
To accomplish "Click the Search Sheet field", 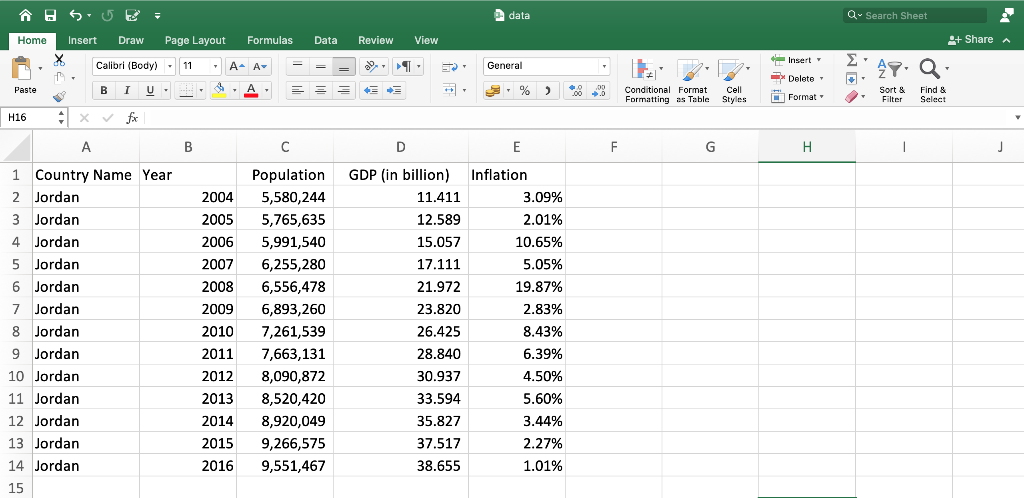I will [x=915, y=15].
